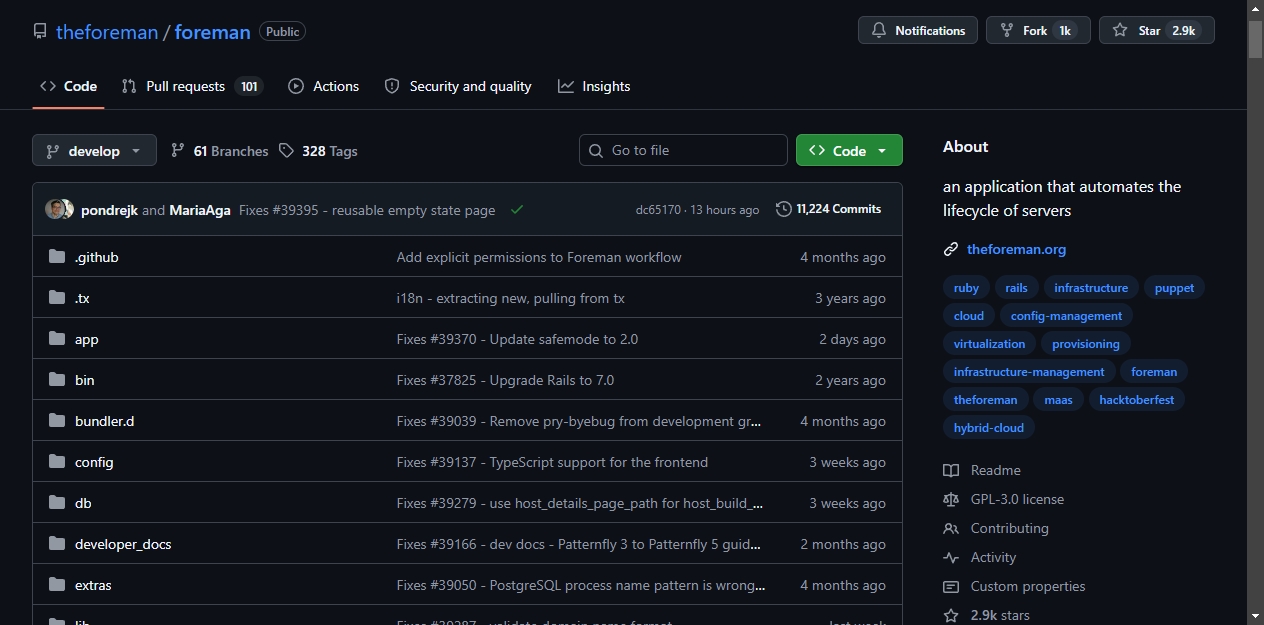Select the hybrid-cloud topic tag
Image resolution: width=1264 pixels, height=625 pixels.
tap(989, 428)
